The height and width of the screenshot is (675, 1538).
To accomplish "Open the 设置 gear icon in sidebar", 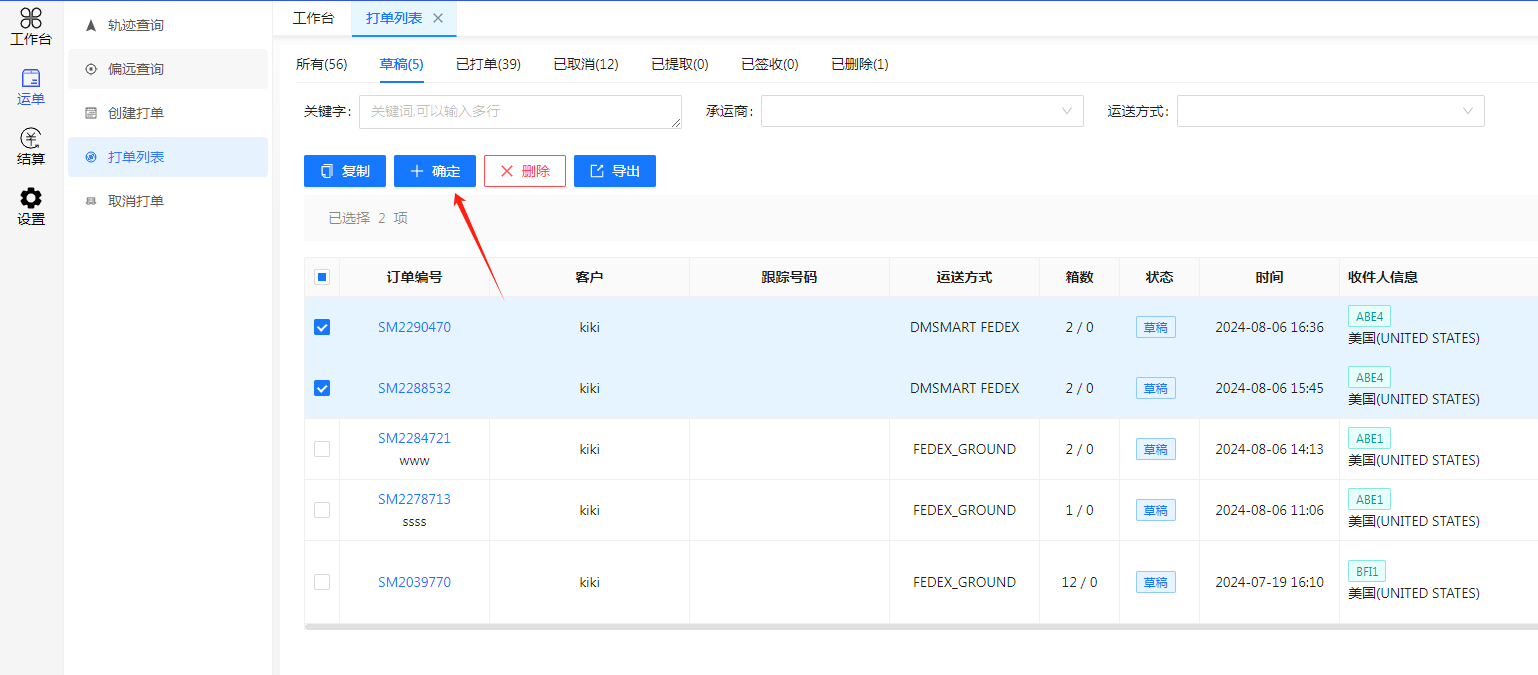I will coord(31,207).
